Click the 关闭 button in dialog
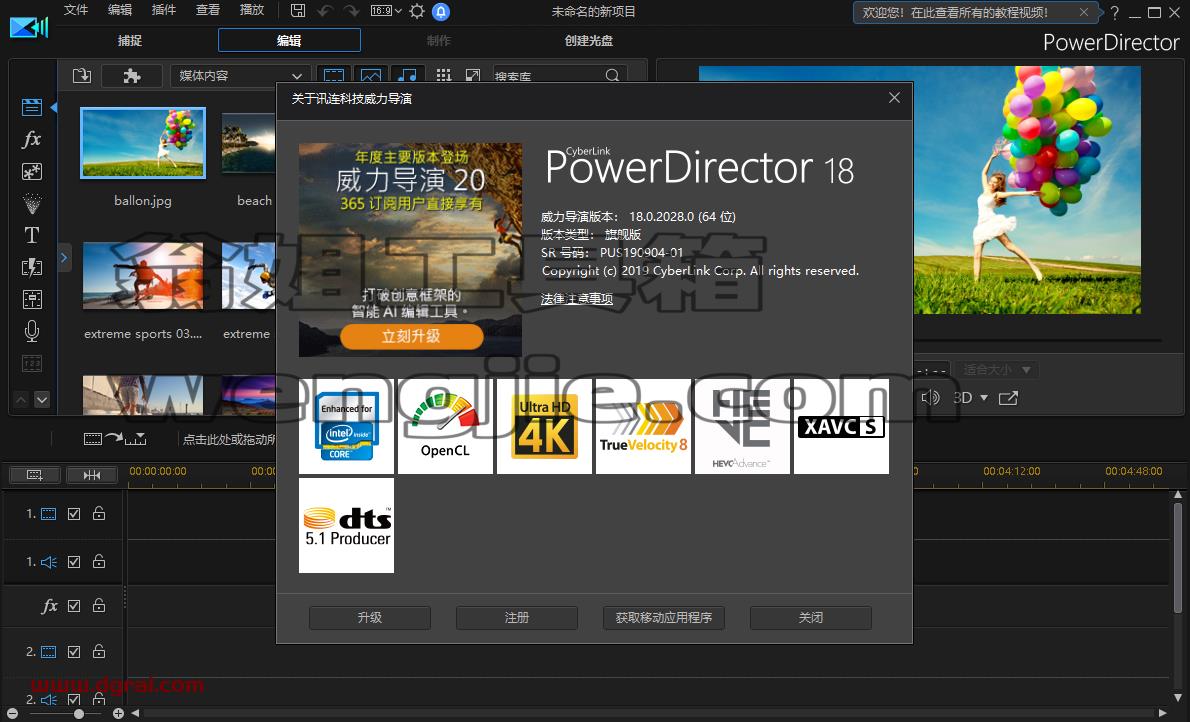Screen dimensions: 1190x722 [x=811, y=618]
